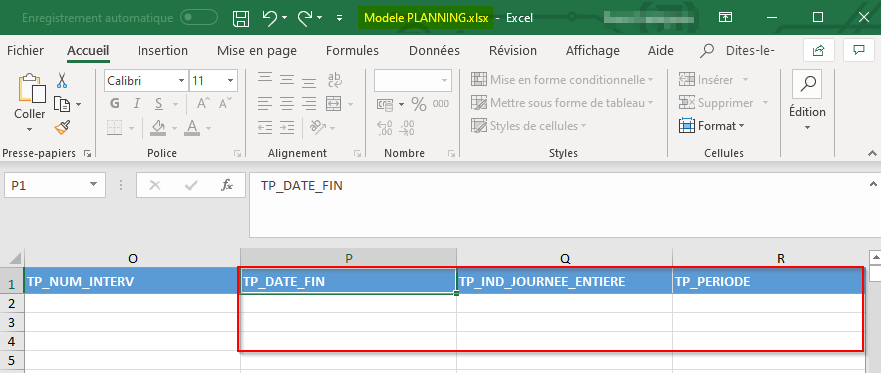Viewport: 881px width, 373px height.
Task: Click the insert function fx icon
Action: click(x=227, y=185)
